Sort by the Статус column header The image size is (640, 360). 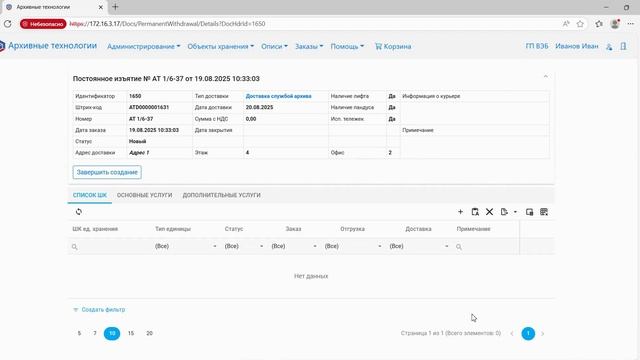[x=234, y=229]
